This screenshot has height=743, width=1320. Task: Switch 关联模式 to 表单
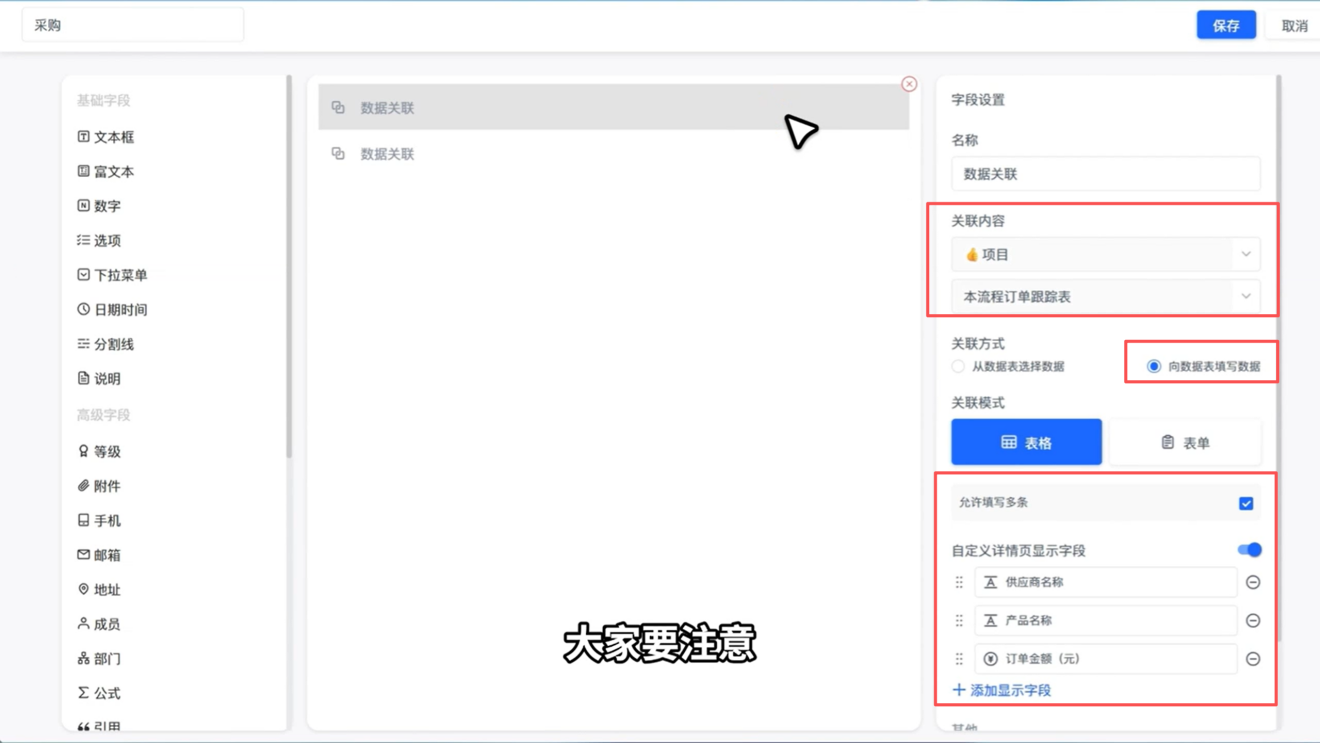pyautogui.click(x=1185, y=442)
